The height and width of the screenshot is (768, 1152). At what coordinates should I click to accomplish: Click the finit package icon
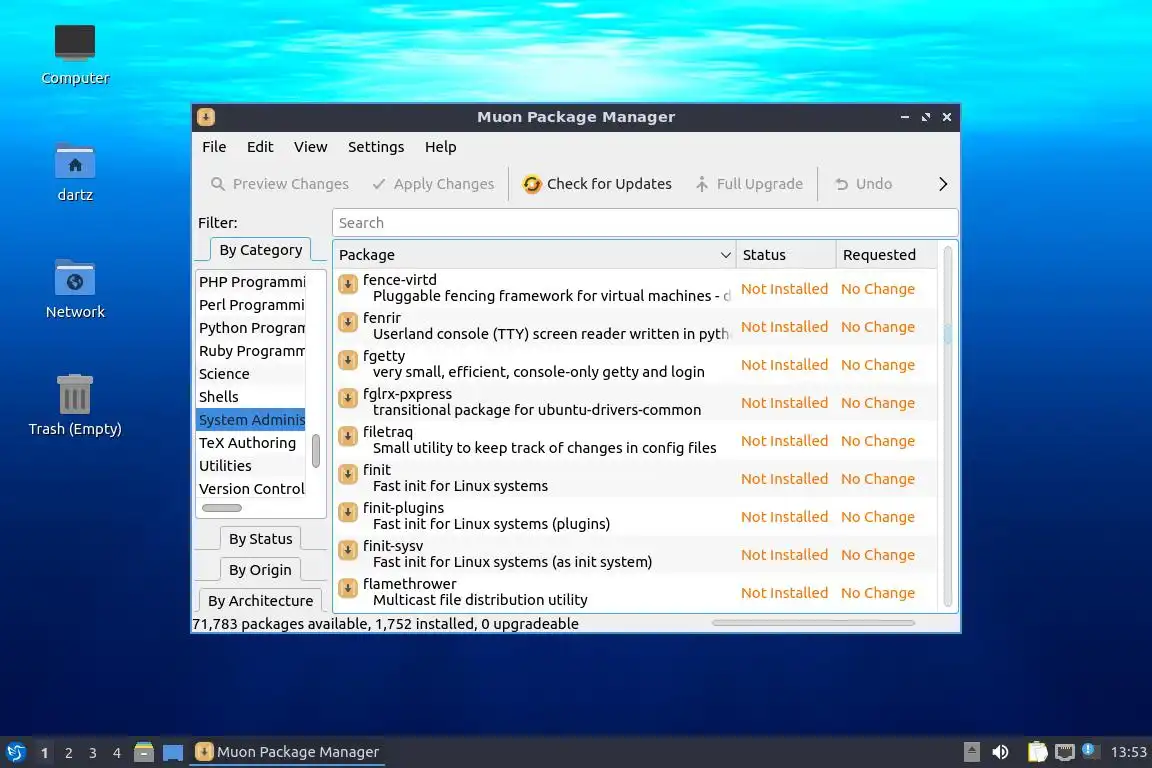(348, 474)
